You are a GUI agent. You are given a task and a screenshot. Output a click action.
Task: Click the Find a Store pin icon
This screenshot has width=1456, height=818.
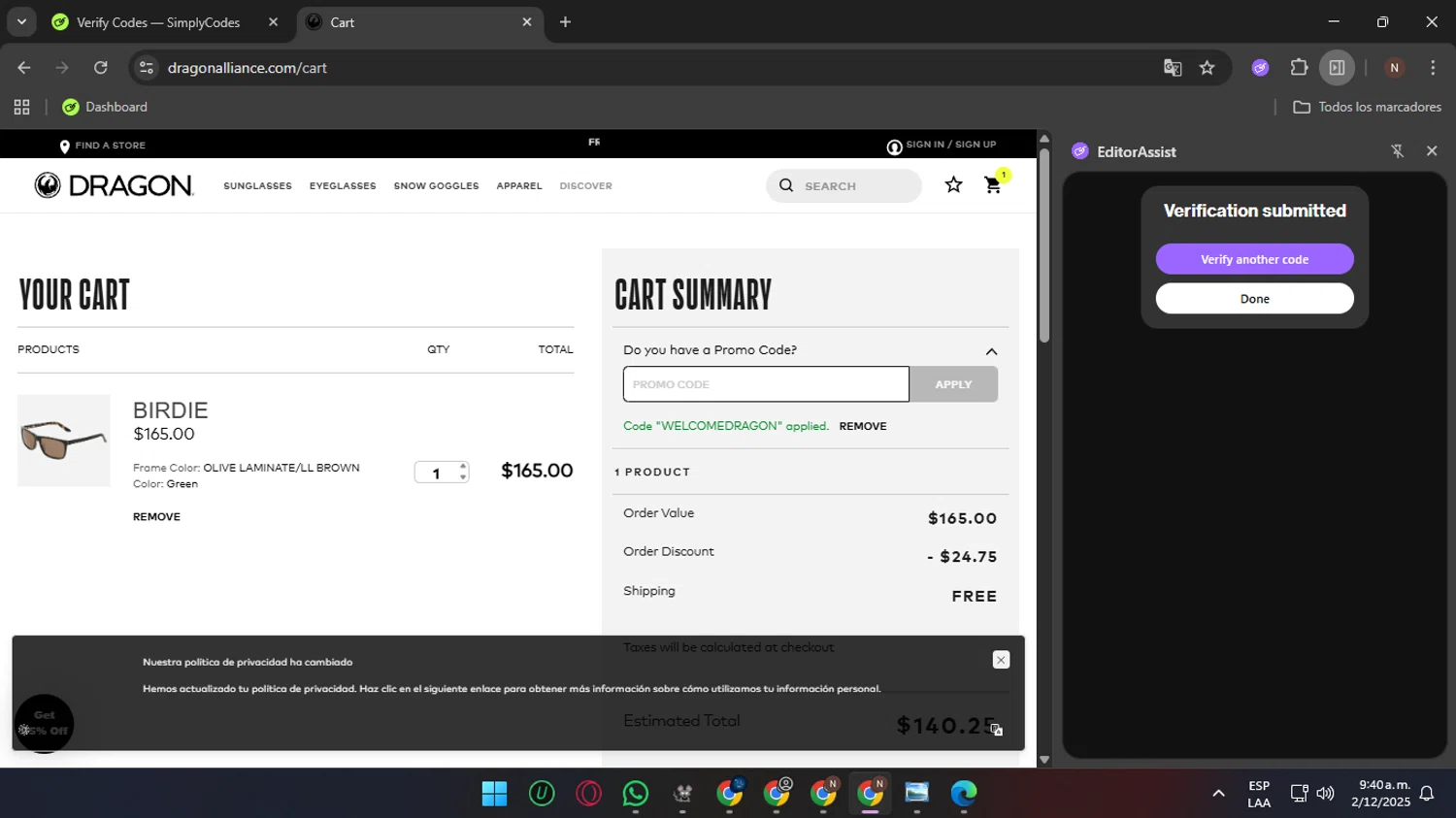point(65,146)
